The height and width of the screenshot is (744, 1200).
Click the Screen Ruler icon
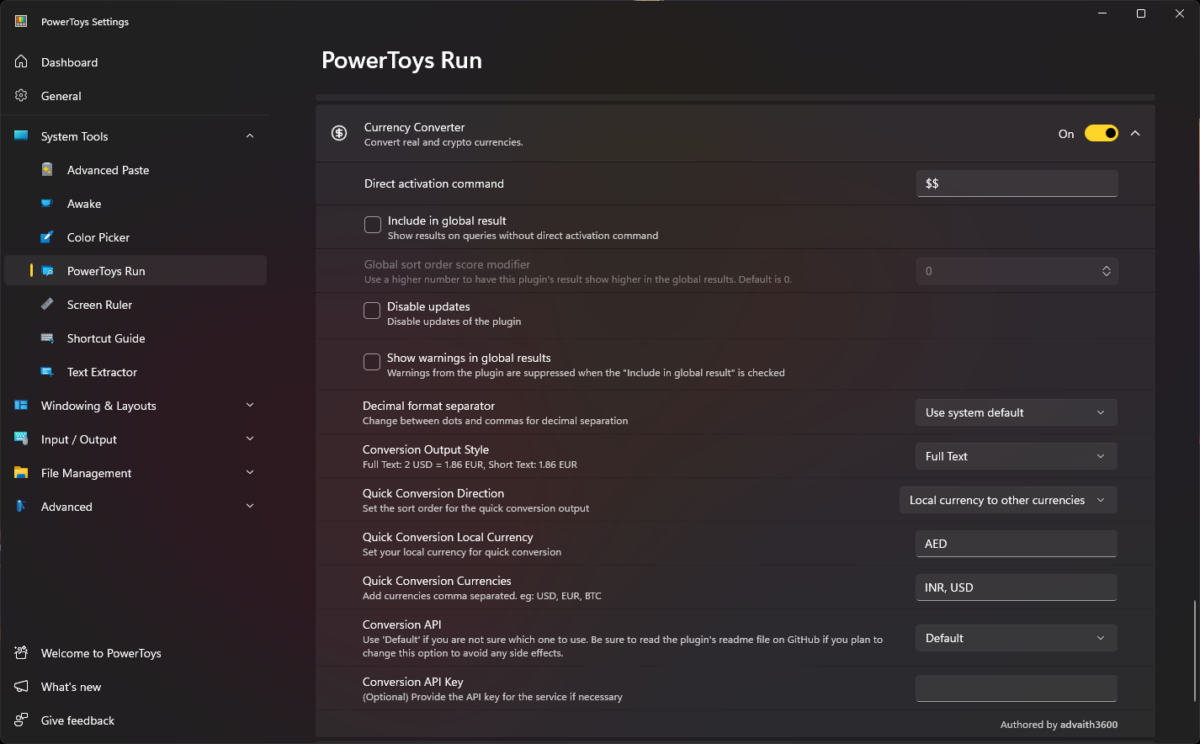tap(47, 304)
